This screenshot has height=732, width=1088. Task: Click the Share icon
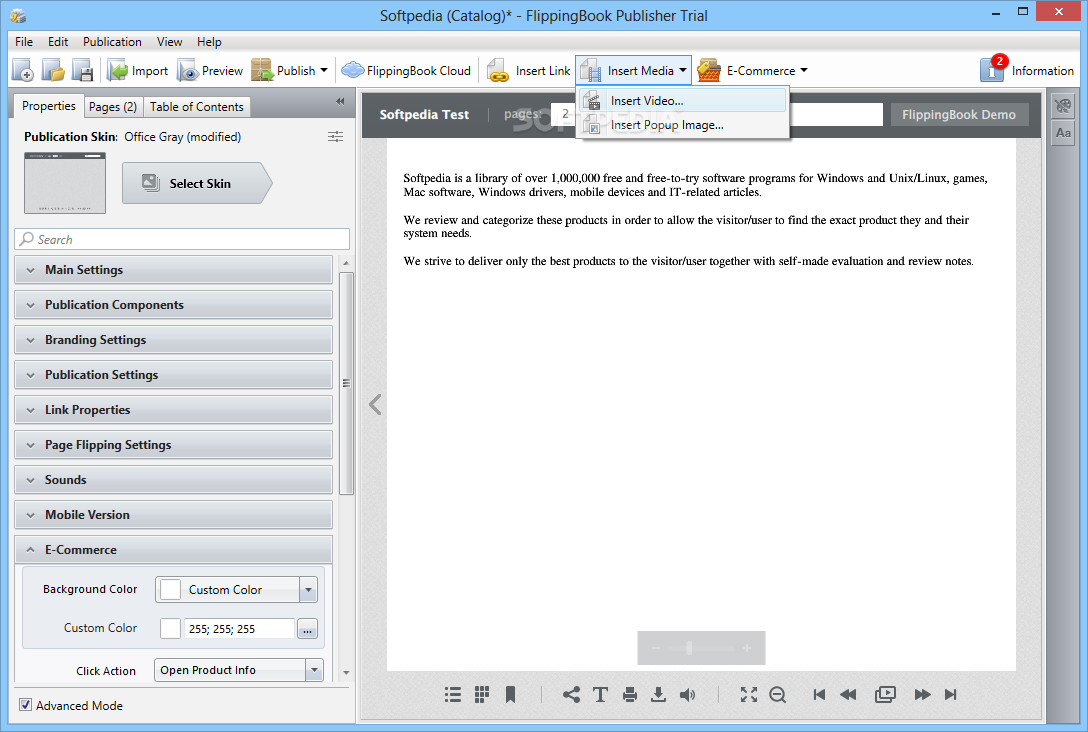pos(571,695)
